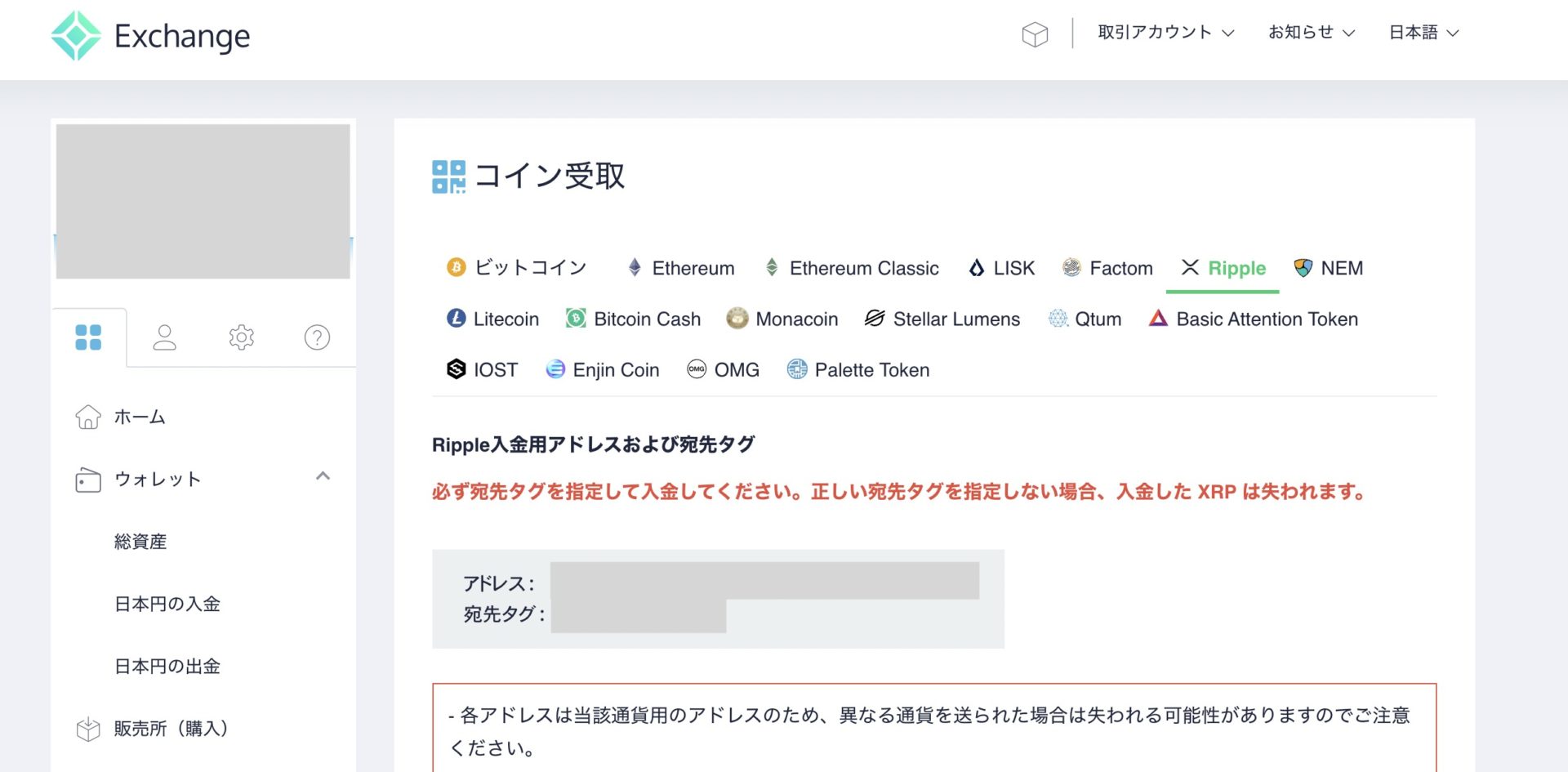Switch to the Palette Token tab
The width and height of the screenshot is (1568, 772).
point(858,370)
